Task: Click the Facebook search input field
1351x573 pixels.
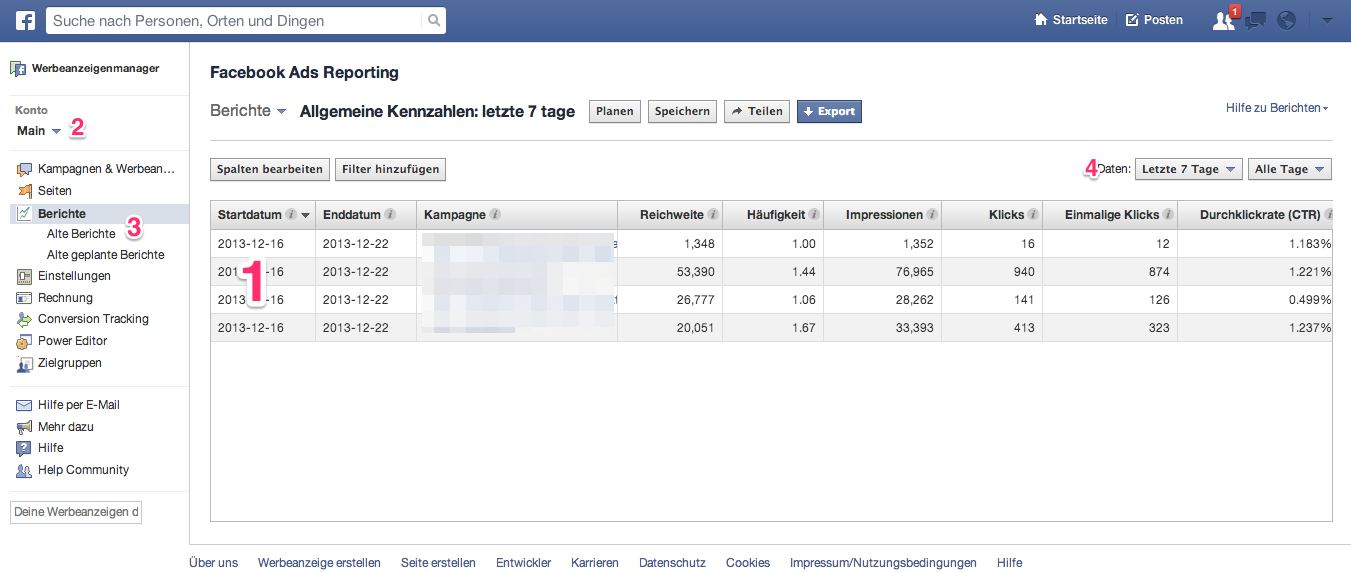Action: point(235,20)
